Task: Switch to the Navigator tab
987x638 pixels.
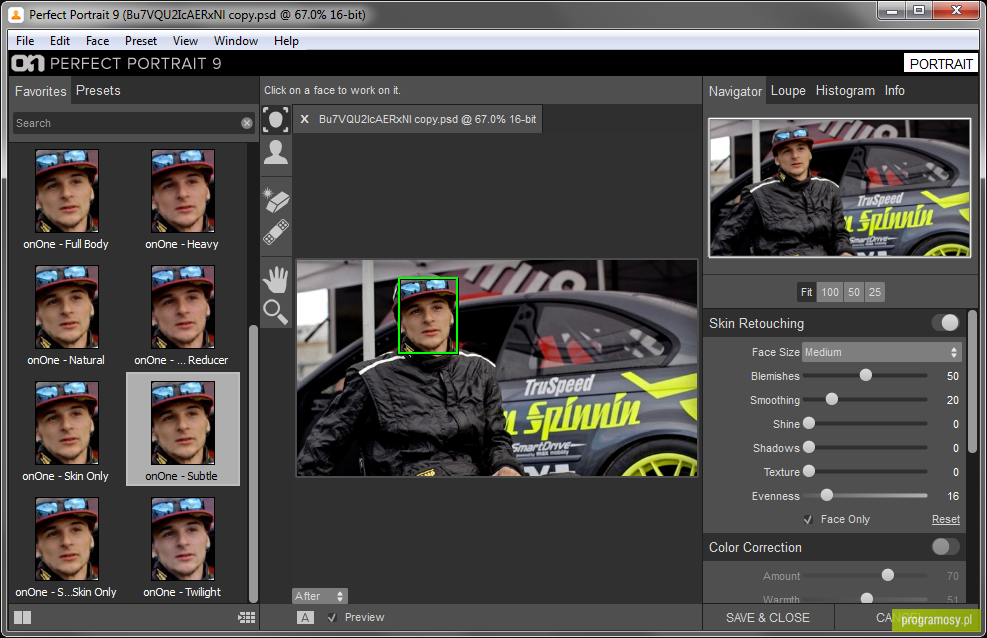Action: pos(735,91)
